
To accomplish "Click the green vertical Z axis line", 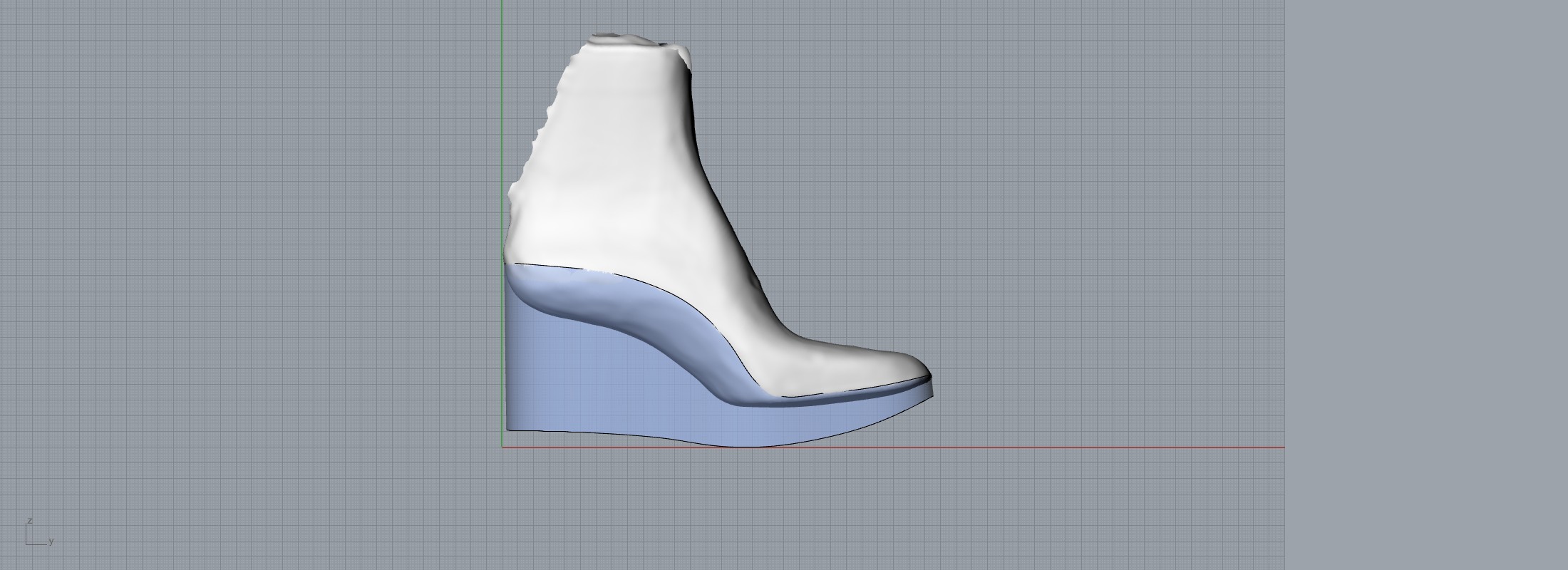I will click(x=502, y=107).
